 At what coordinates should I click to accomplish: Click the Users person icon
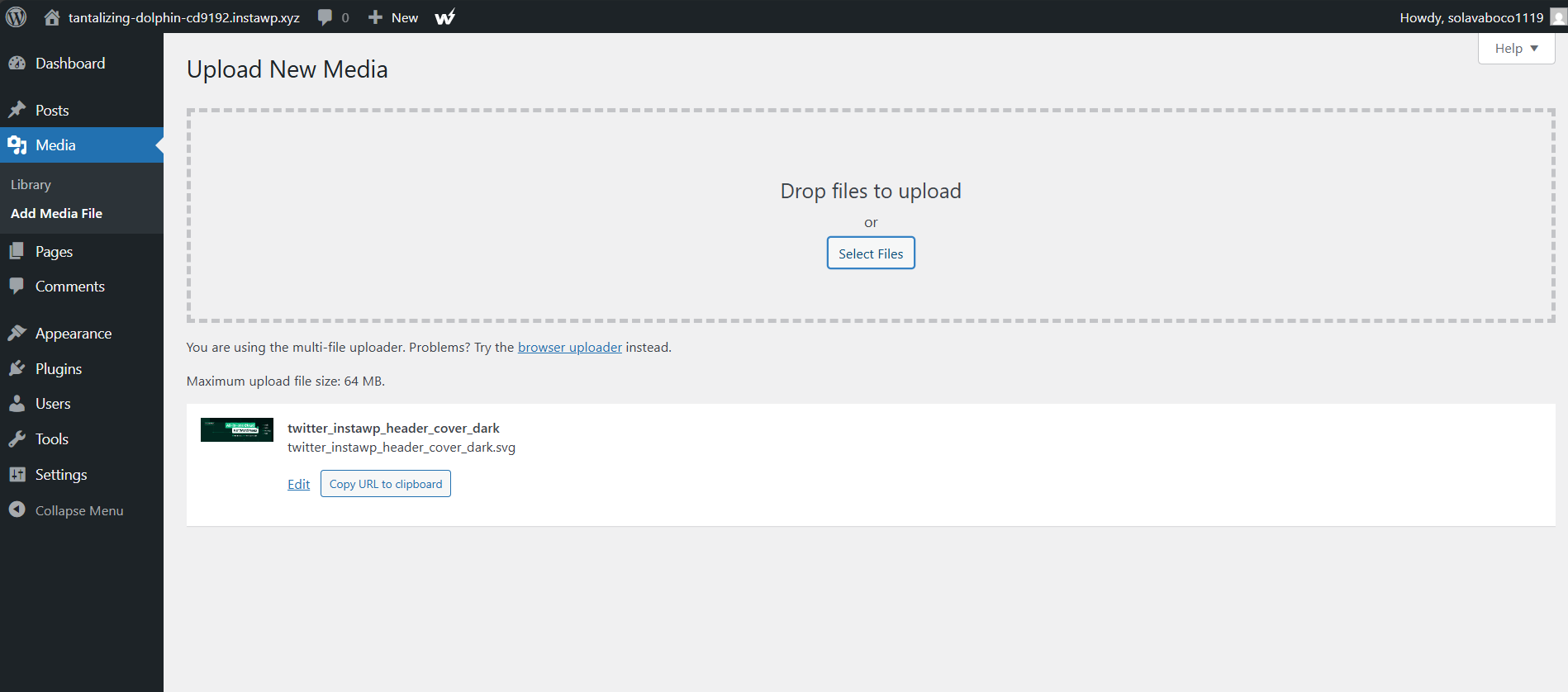[x=17, y=404]
